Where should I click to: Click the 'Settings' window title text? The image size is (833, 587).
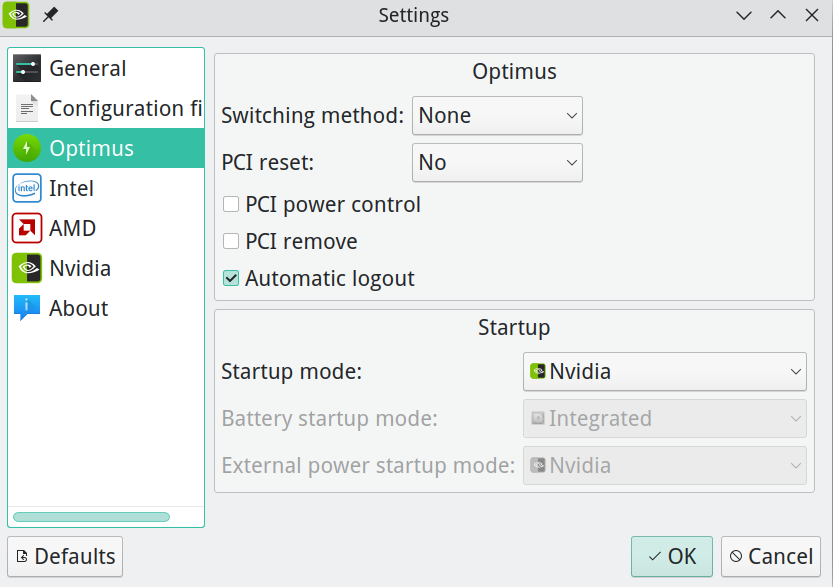[413, 15]
